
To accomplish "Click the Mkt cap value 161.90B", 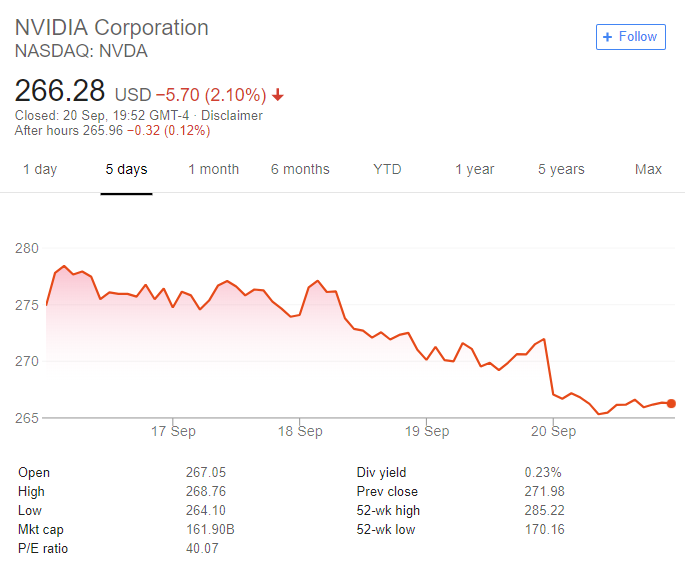I will (210, 529).
